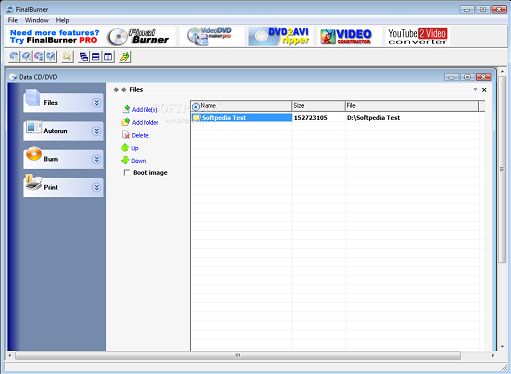Image resolution: width=511 pixels, height=374 pixels.
Task: Click the DVD2AVI ripper banner
Action: (279, 37)
